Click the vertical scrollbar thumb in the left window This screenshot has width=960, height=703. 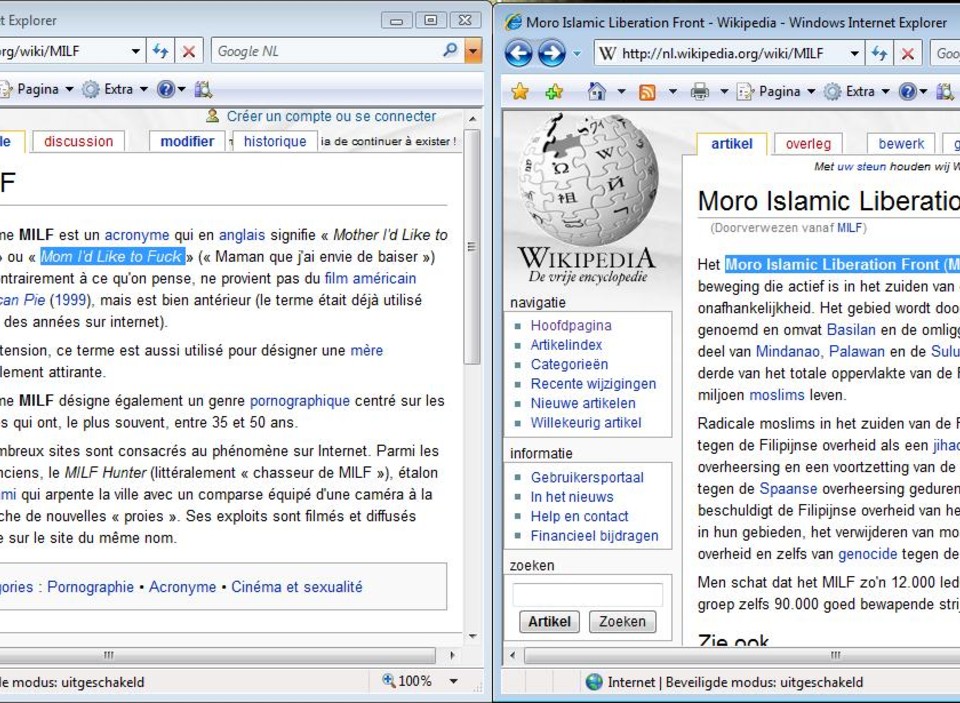point(471,246)
